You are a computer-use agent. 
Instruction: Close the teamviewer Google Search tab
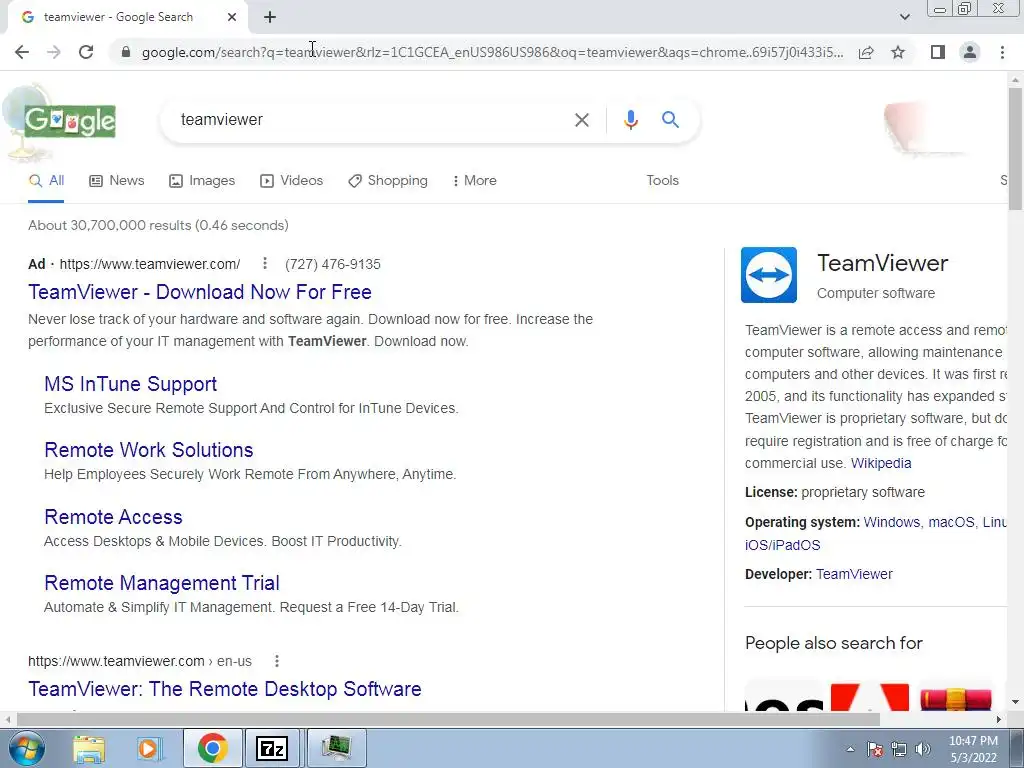[232, 18]
